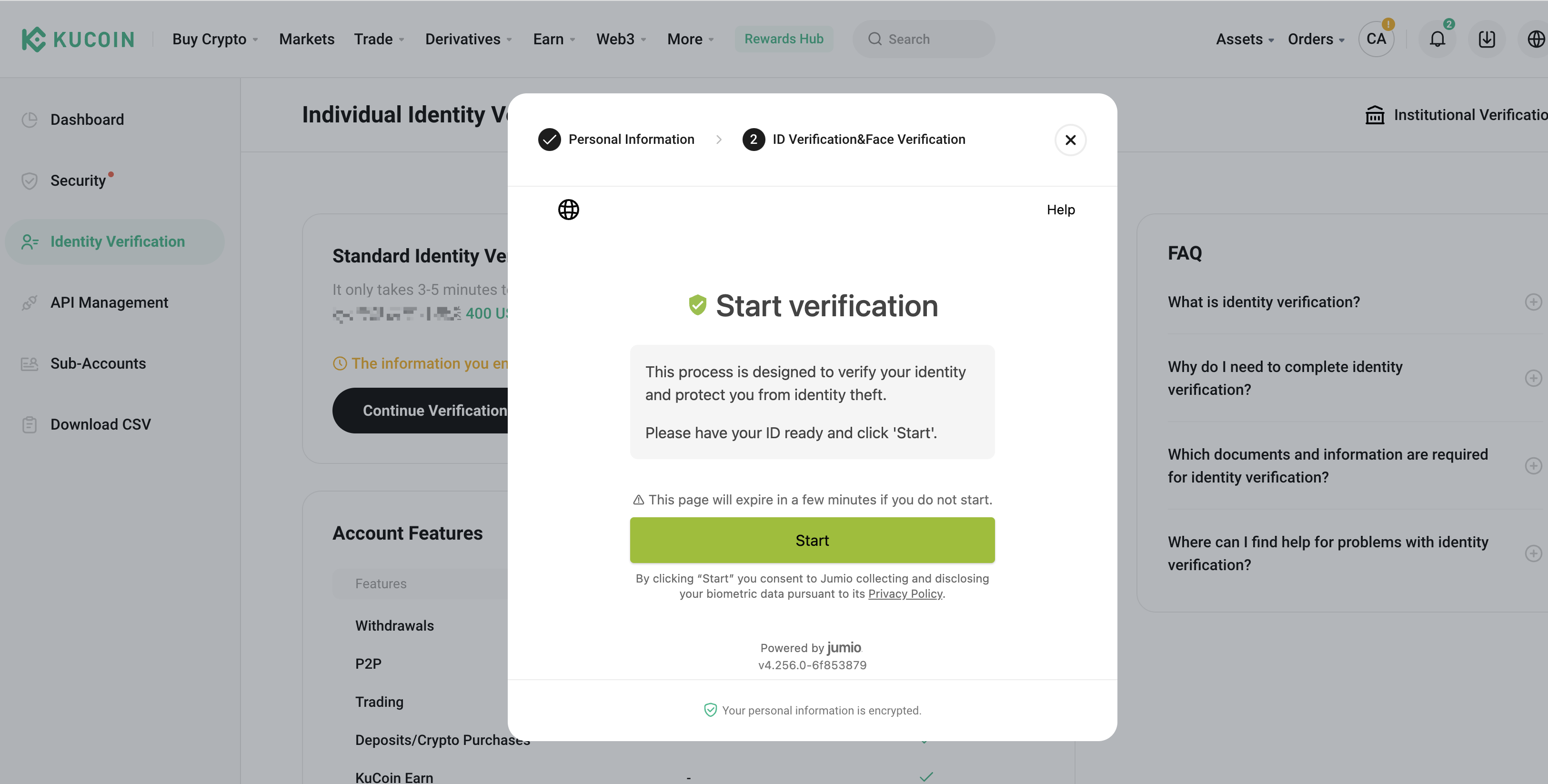The height and width of the screenshot is (784, 1548).
Task: Click inside the Search field
Action: (x=924, y=39)
